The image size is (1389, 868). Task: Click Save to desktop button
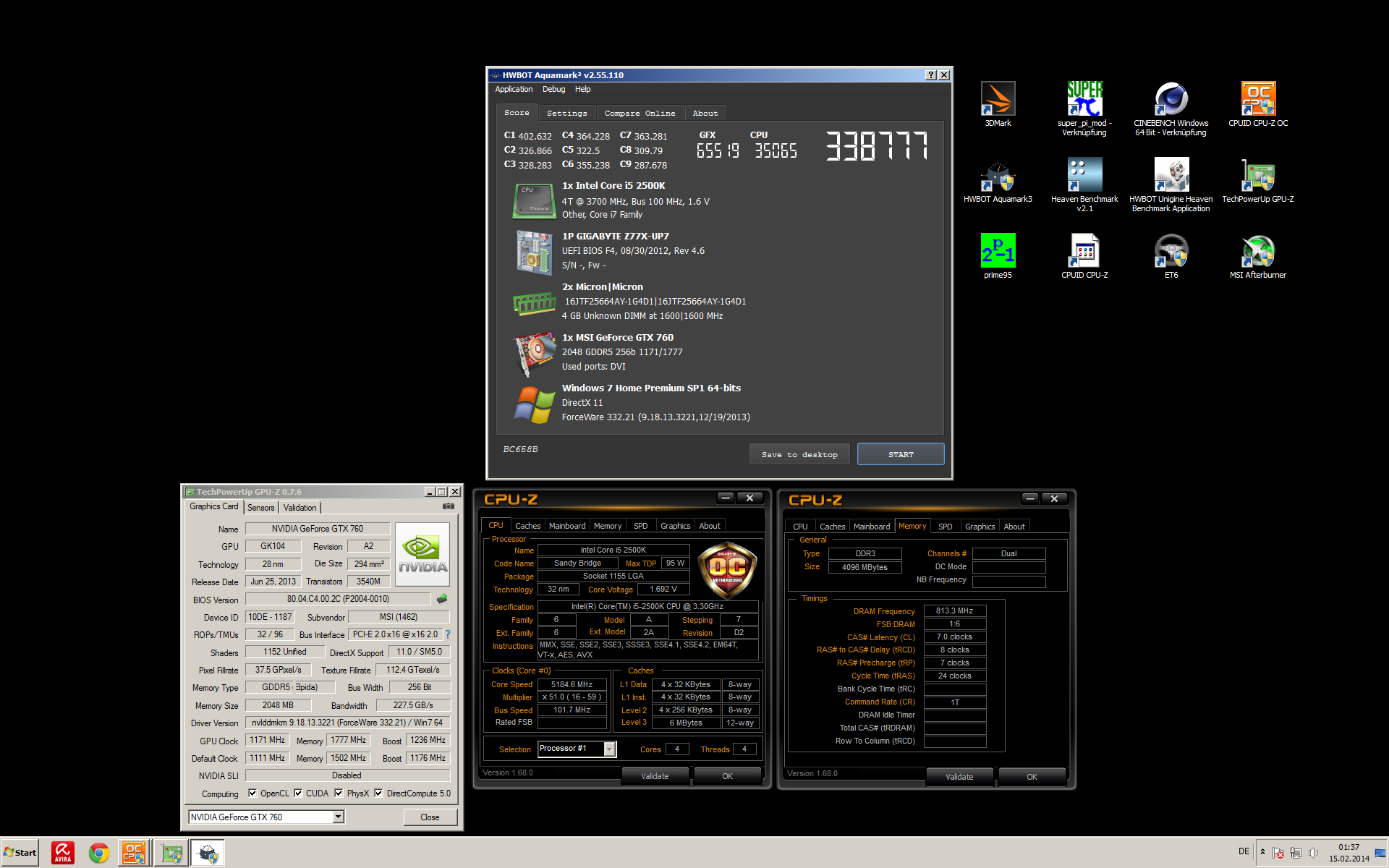[799, 454]
